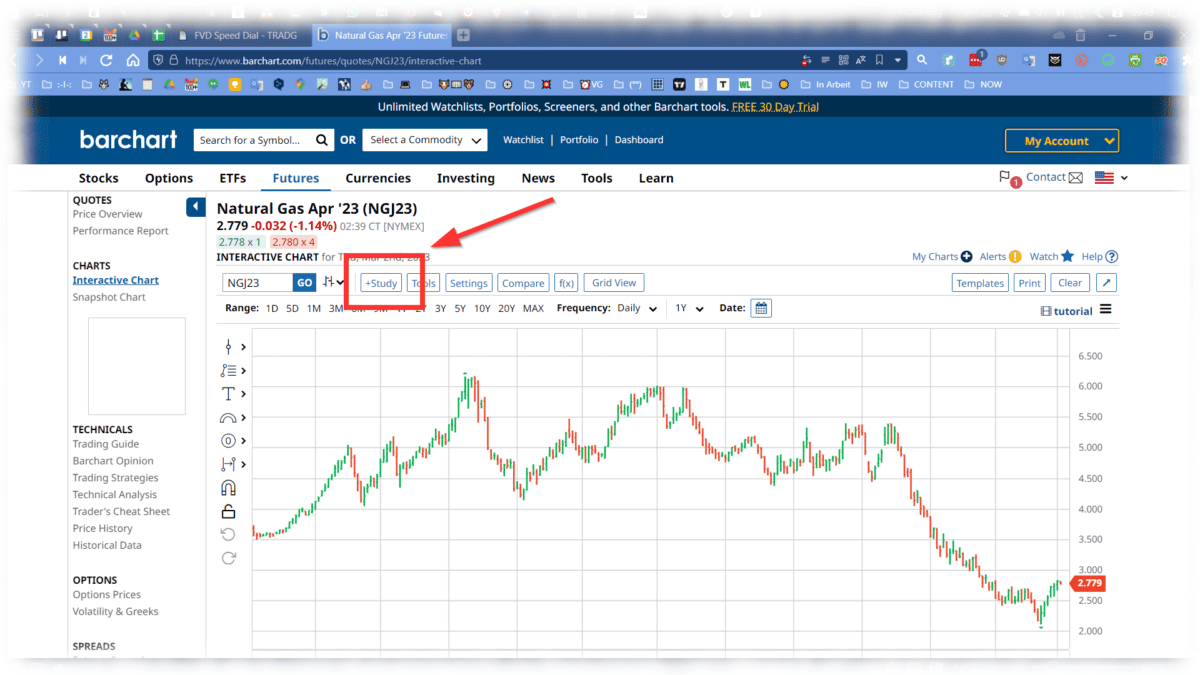Open the tutorial video icon
Viewport: 1200px width, 675px height.
pos(1047,310)
